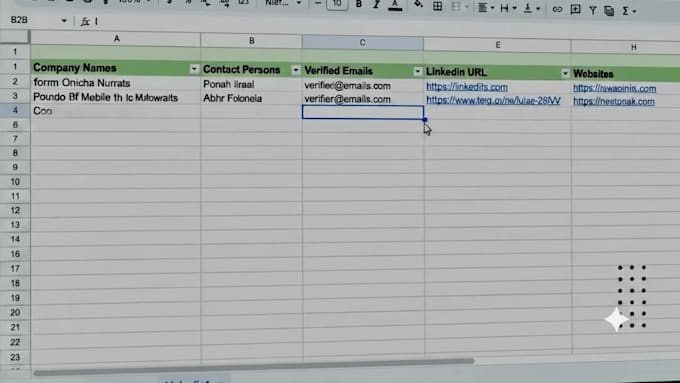Select column A header
The width and height of the screenshot is (680, 383).
coord(116,39)
